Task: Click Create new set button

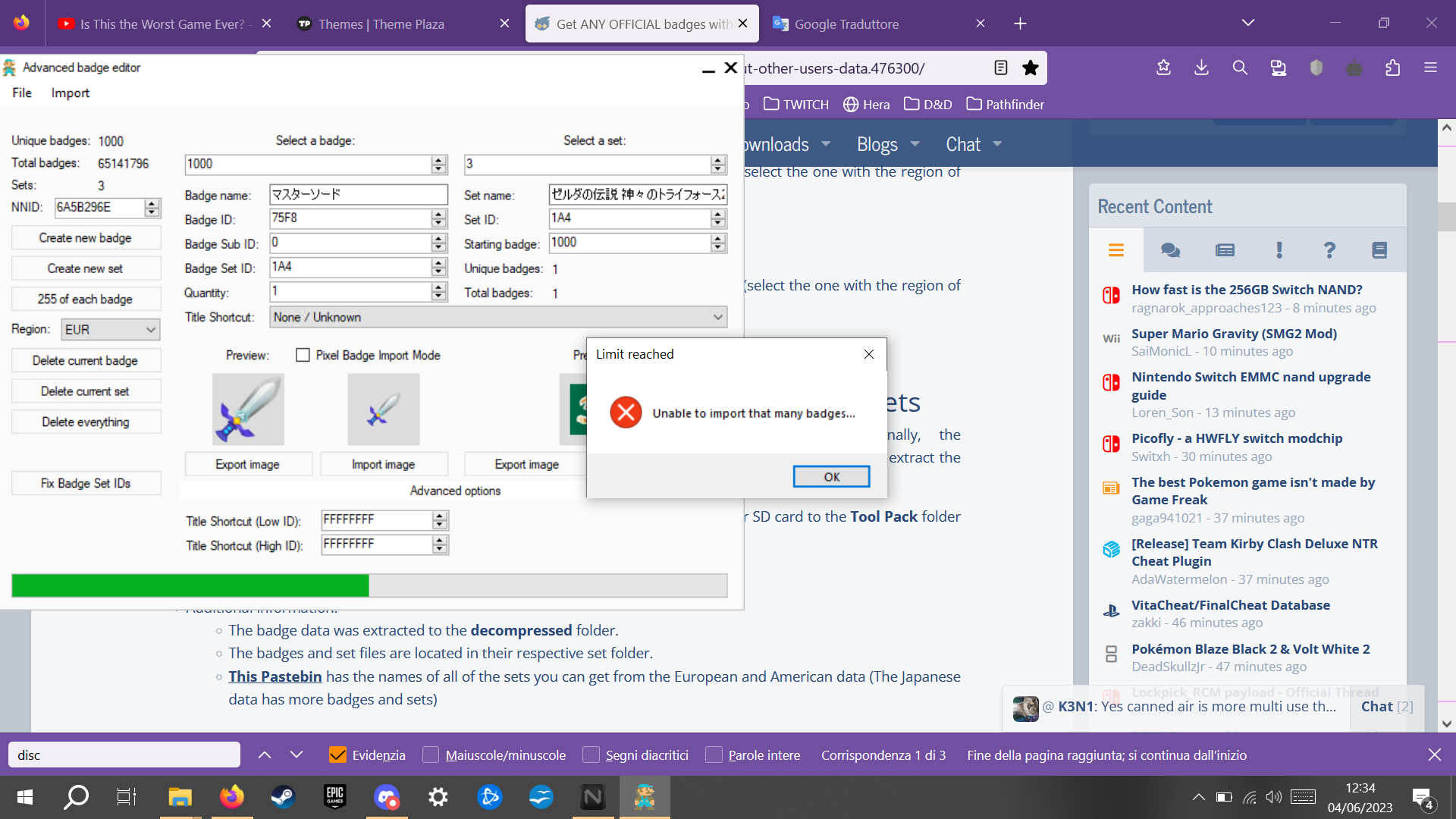Action: (x=86, y=268)
